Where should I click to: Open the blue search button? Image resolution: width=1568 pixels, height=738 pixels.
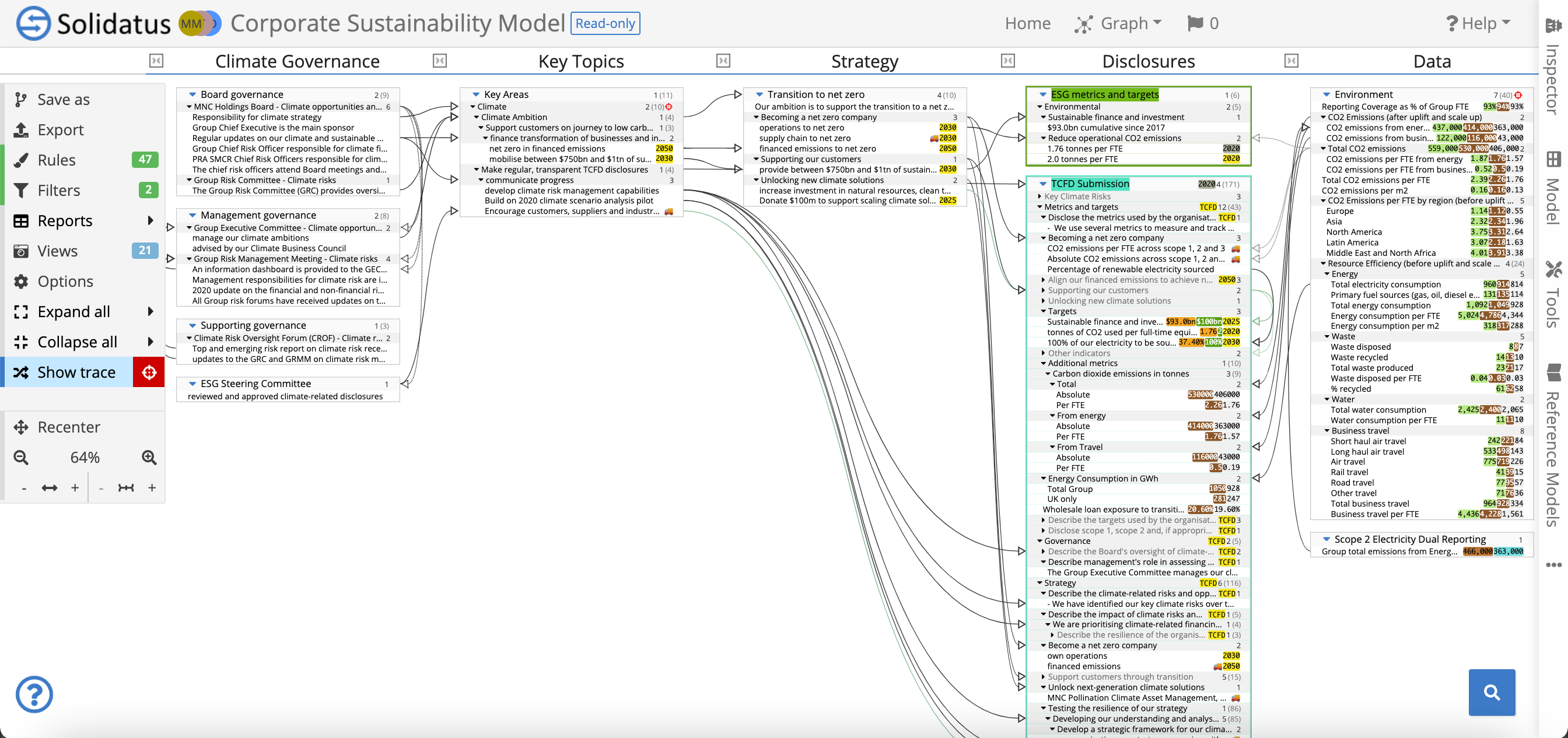[1492, 693]
